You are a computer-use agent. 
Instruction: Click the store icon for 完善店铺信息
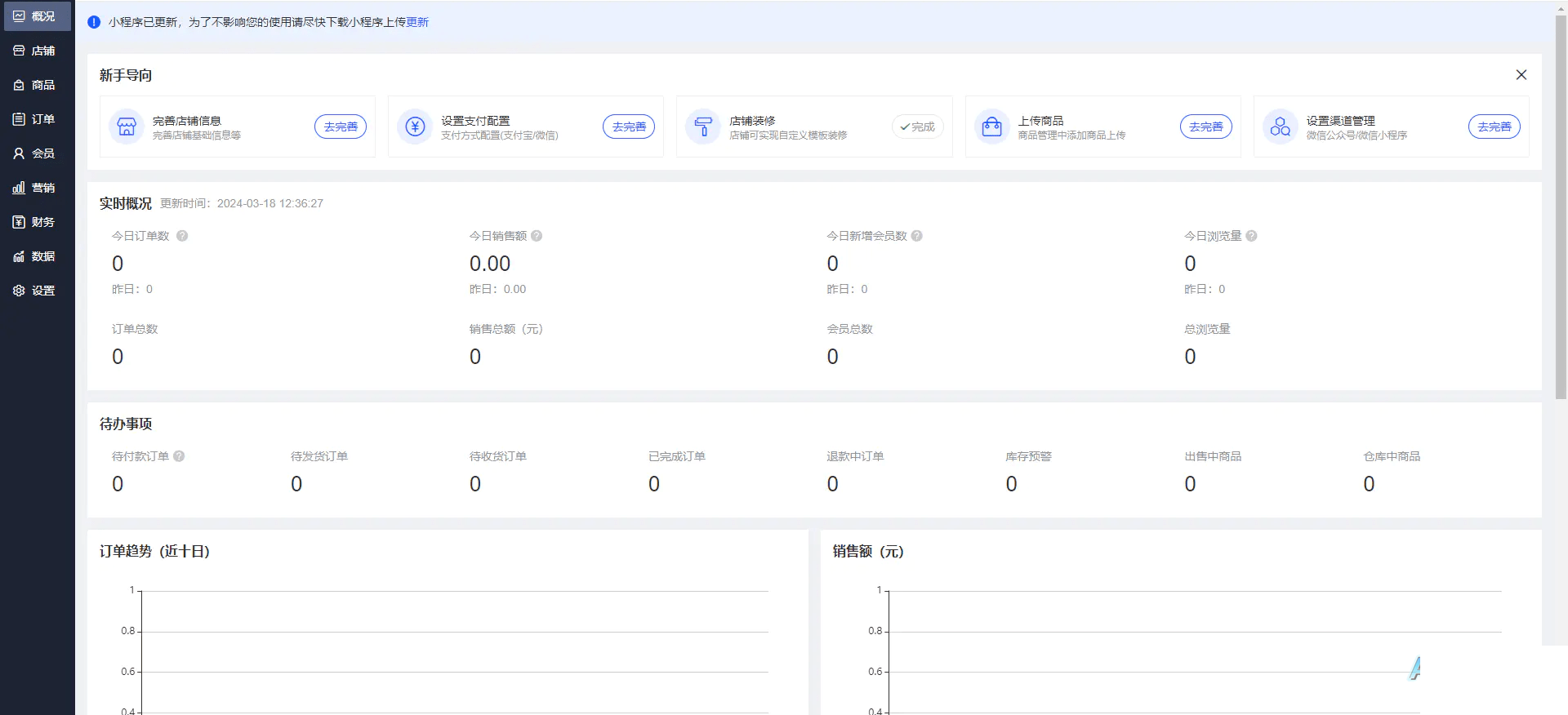click(127, 127)
